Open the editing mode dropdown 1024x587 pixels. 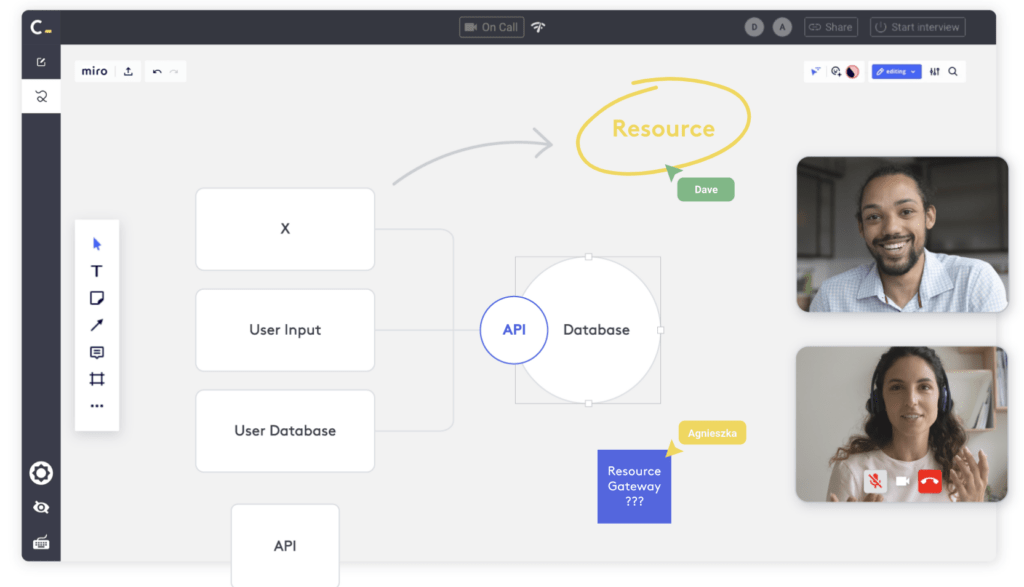[896, 71]
